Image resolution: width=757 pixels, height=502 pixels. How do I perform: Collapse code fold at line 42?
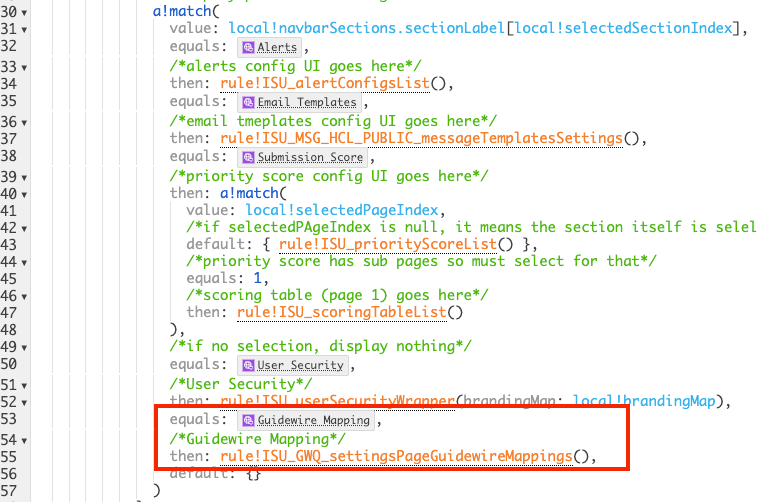click(x=24, y=229)
